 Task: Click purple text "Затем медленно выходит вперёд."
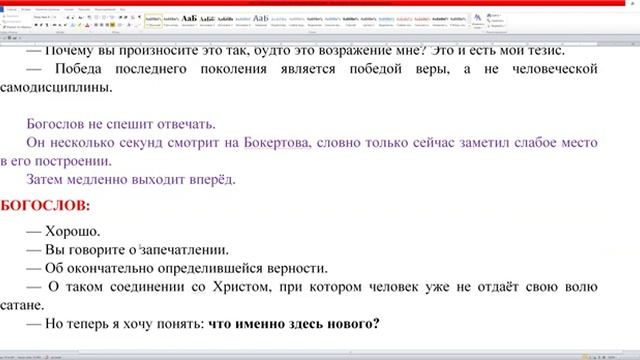pyautogui.click(x=131, y=179)
